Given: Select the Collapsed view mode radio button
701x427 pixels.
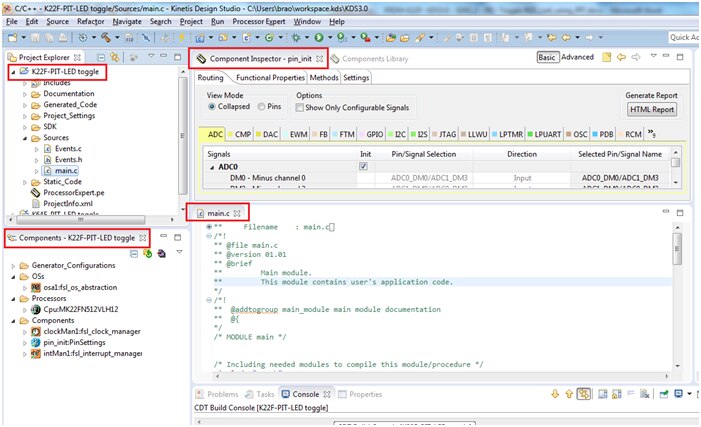Looking at the screenshot, I should pyautogui.click(x=212, y=107).
